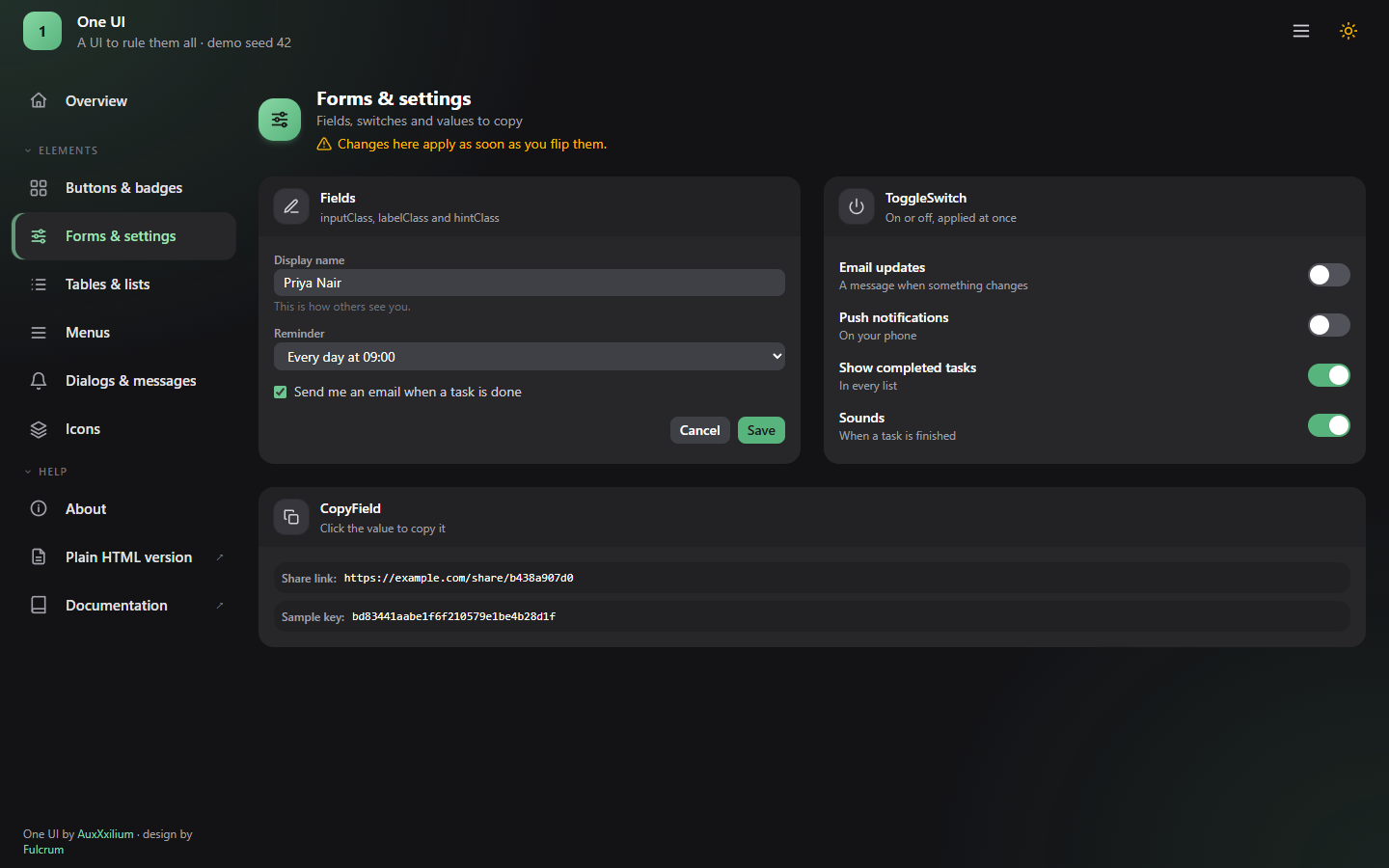
Task: Click the CopyField copy icon
Action: pos(291,517)
